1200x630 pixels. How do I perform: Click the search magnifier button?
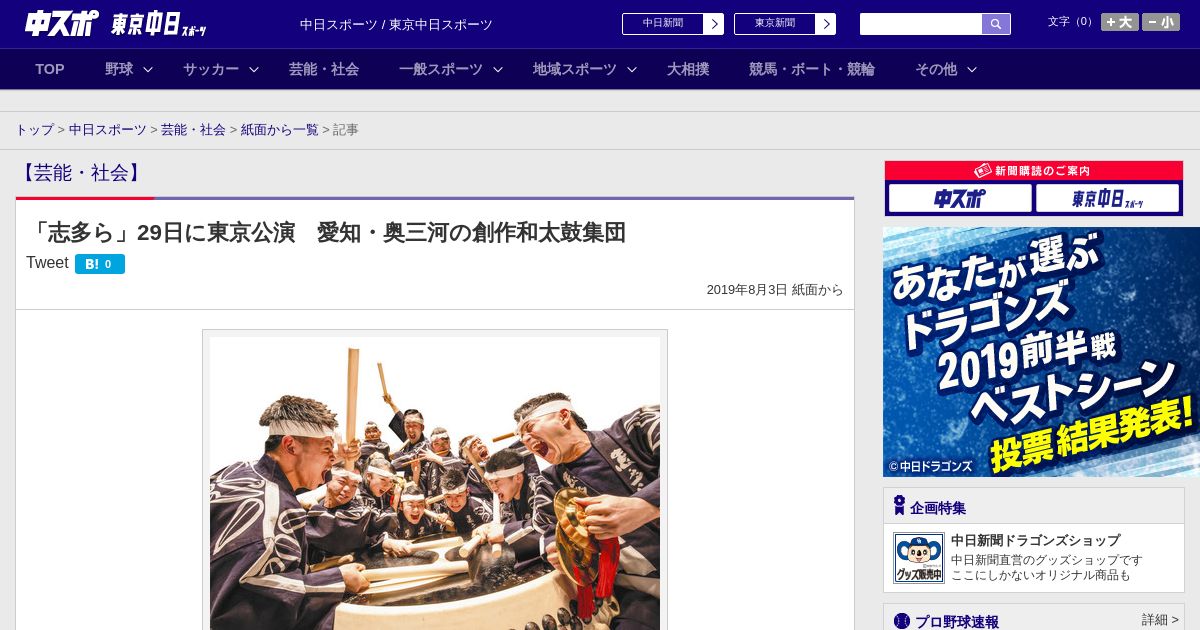click(996, 24)
